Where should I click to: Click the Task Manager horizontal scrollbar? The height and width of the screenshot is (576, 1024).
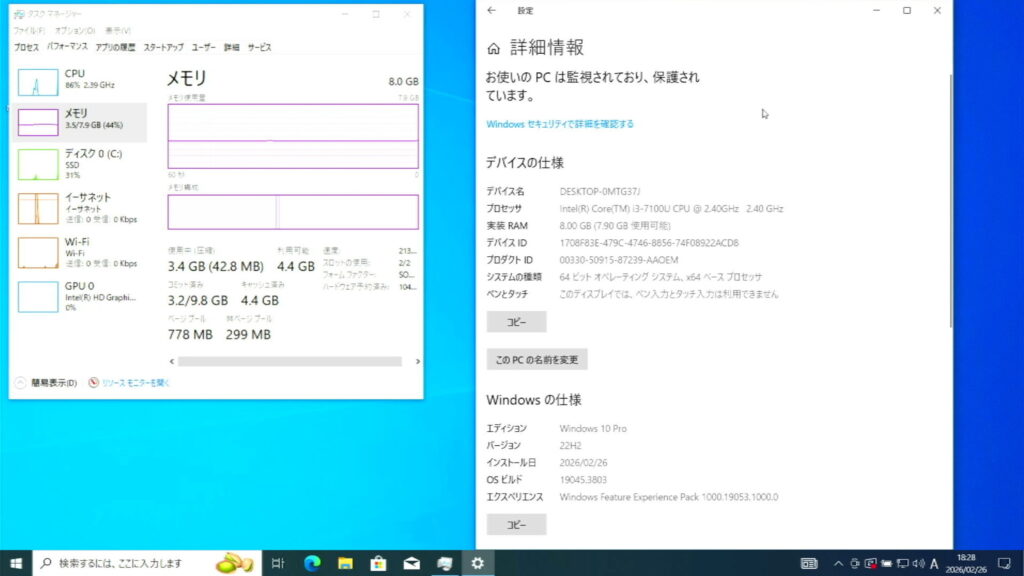[x=288, y=361]
